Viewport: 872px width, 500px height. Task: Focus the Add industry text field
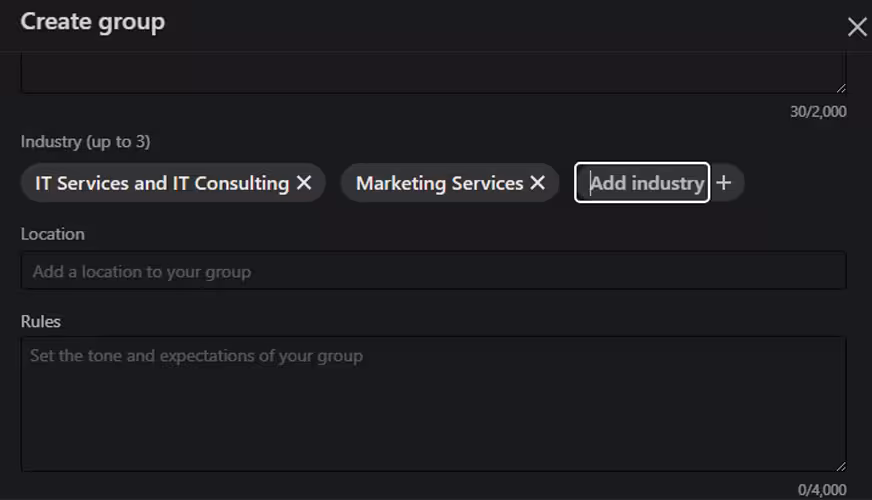pyautogui.click(x=645, y=183)
